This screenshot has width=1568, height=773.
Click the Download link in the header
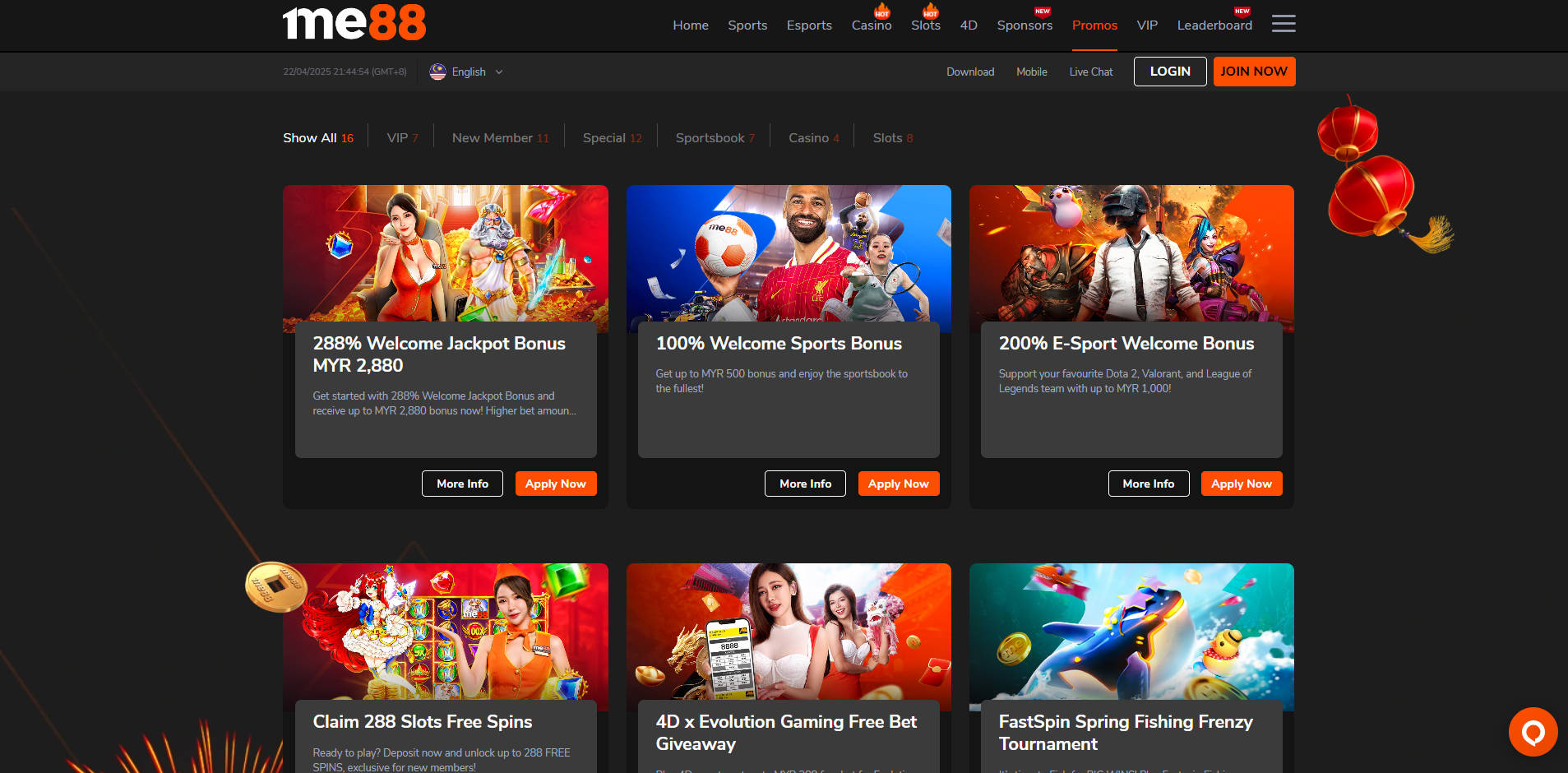[969, 72]
